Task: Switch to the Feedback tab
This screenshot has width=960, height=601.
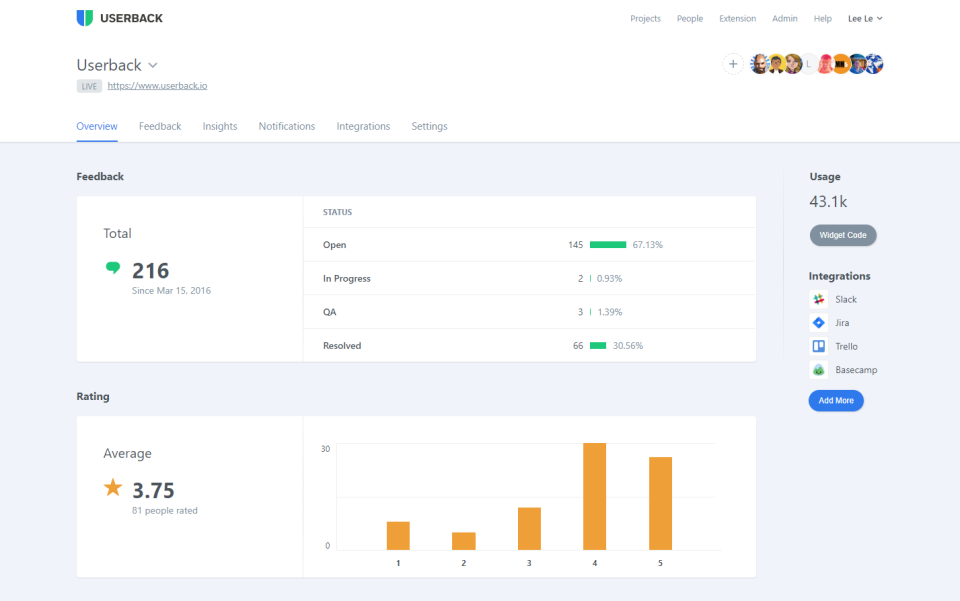Action: [x=160, y=126]
